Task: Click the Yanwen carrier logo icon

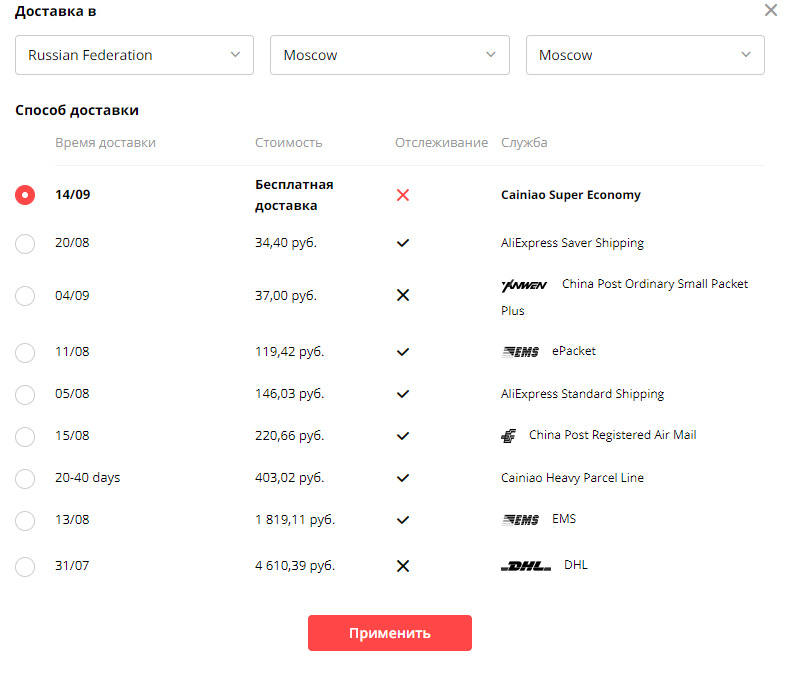Action: click(524, 285)
